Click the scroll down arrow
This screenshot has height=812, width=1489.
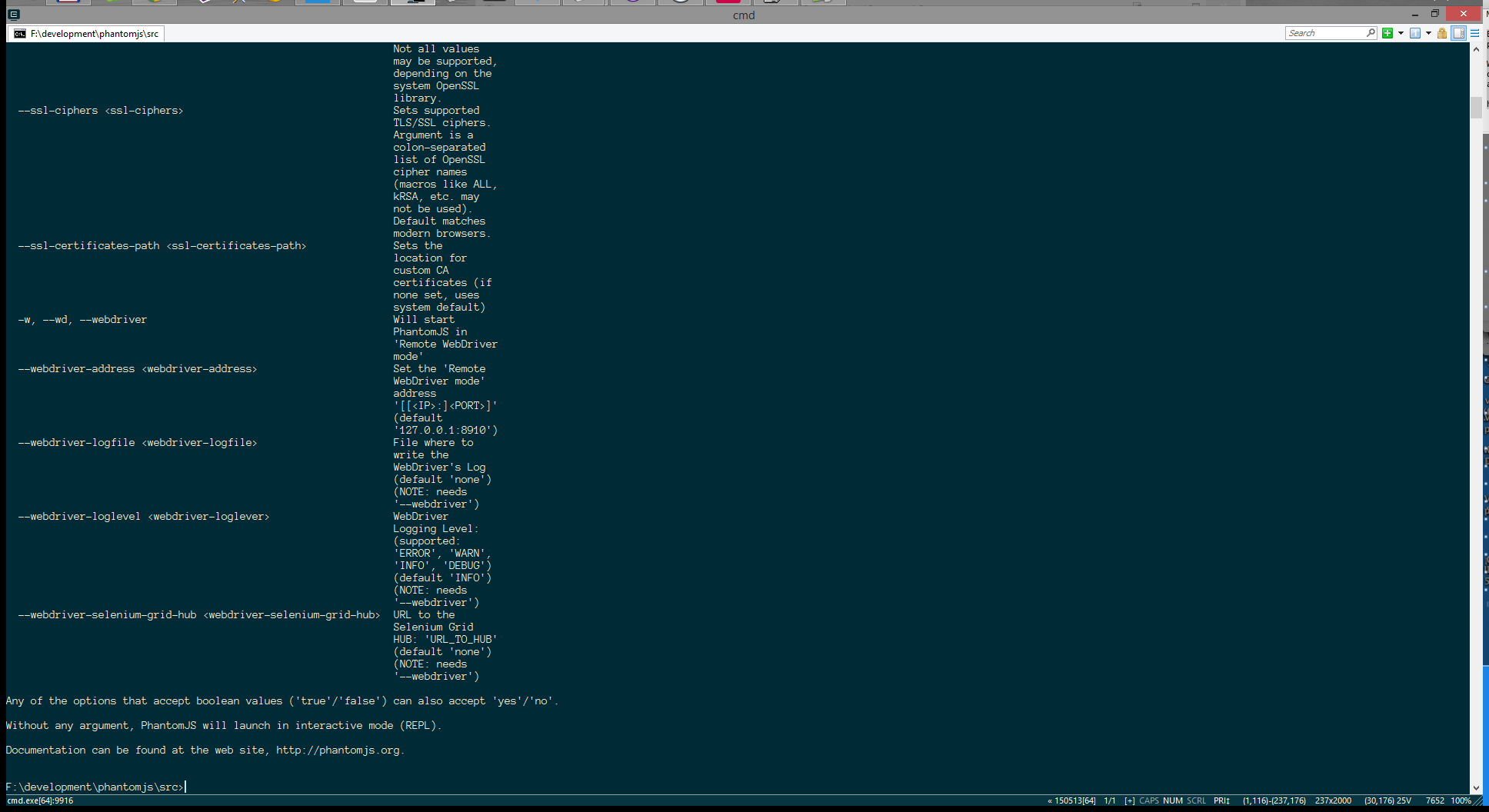point(1476,788)
